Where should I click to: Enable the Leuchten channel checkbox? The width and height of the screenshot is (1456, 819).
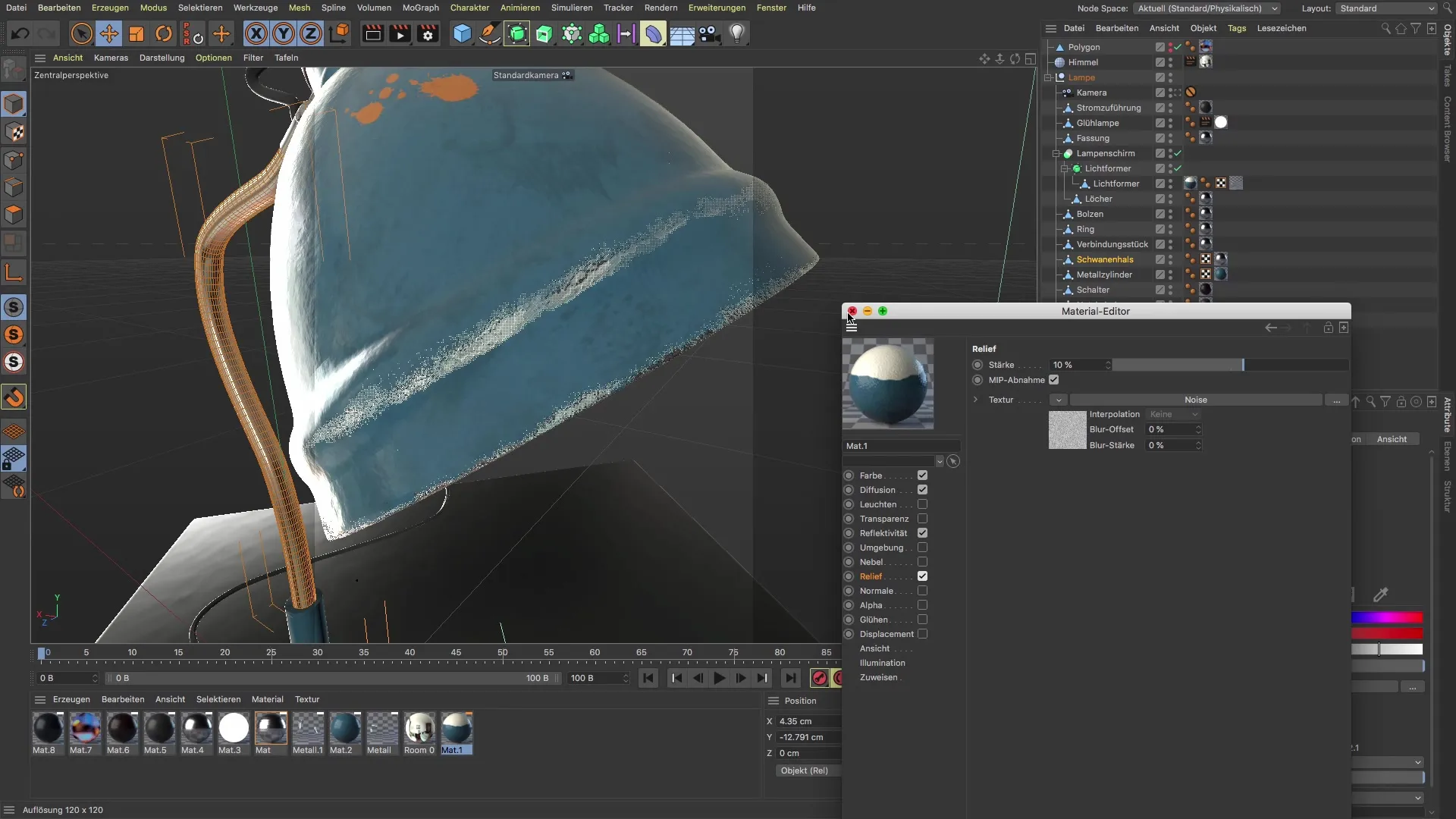(x=922, y=504)
